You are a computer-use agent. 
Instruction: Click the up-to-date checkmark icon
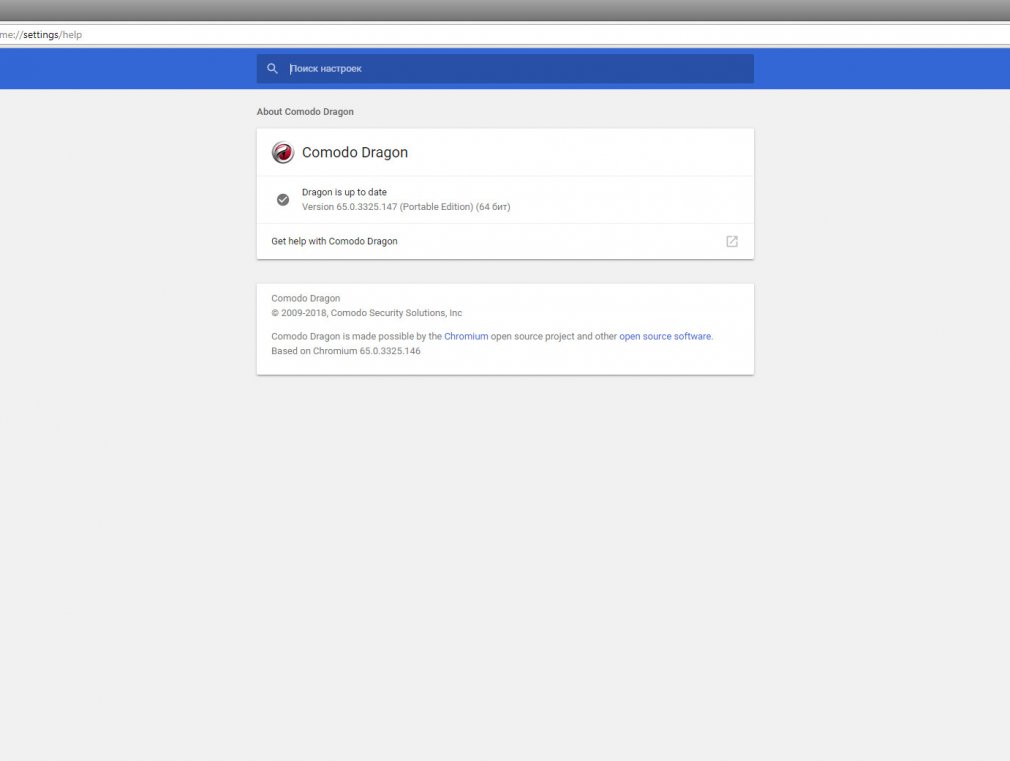click(x=283, y=200)
